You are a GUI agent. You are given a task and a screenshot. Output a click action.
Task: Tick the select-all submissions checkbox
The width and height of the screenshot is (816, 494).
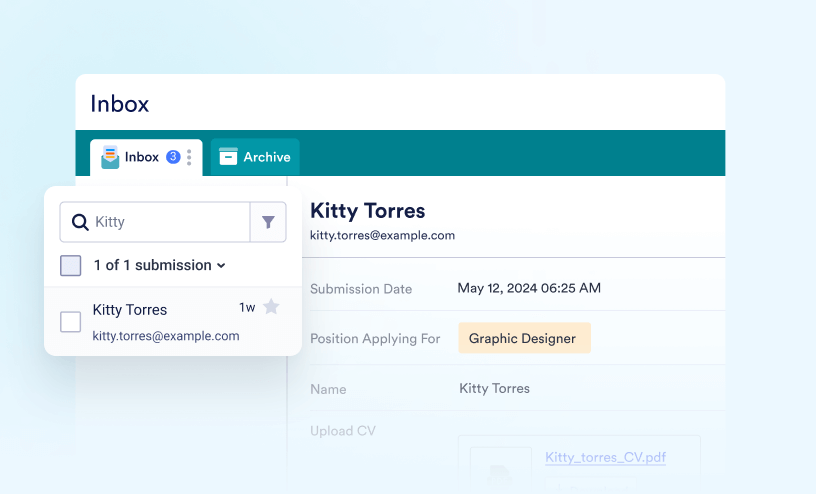[71, 265]
